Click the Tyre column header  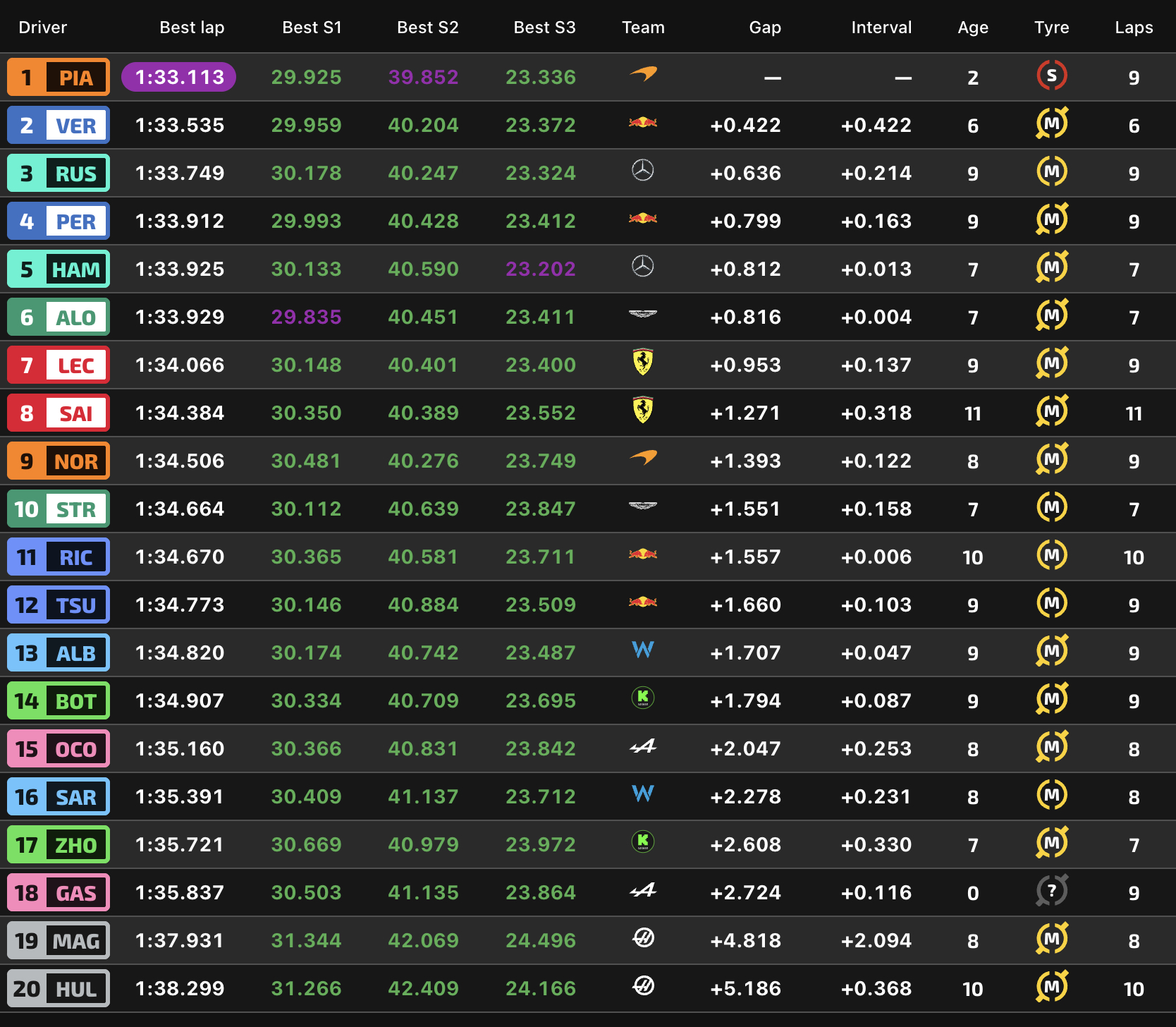click(1051, 28)
